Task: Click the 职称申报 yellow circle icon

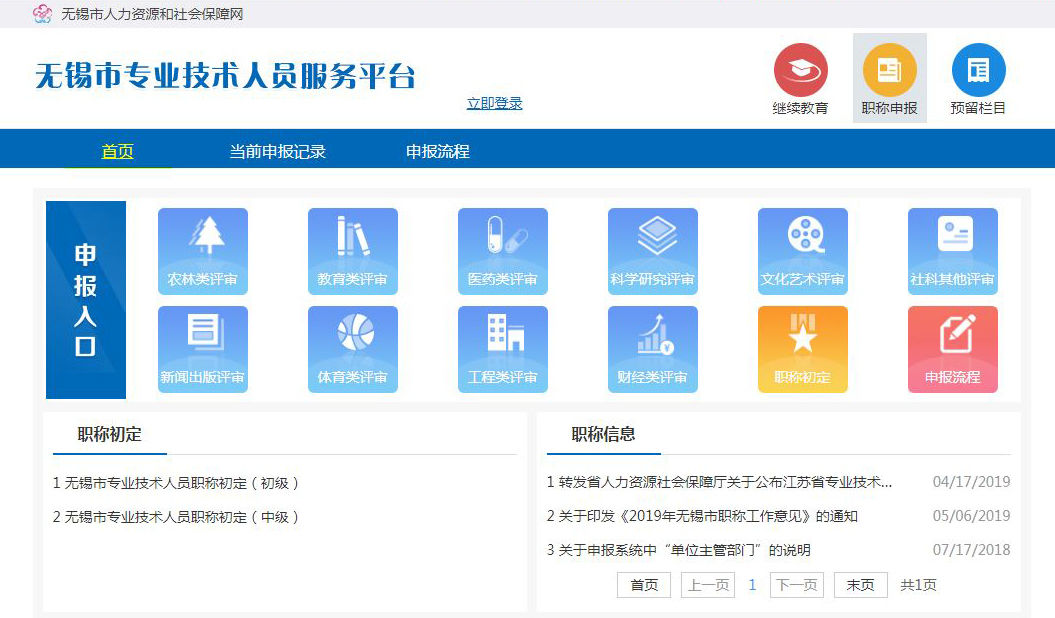Action: point(889,70)
